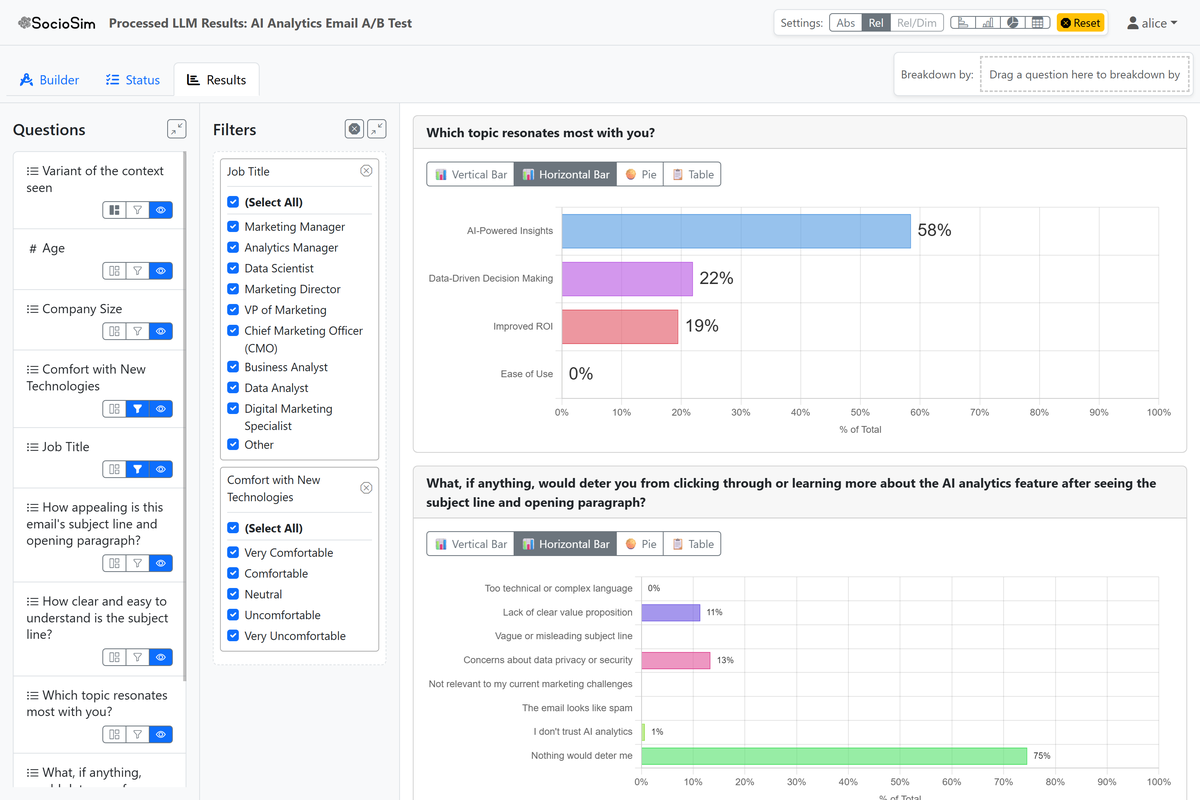Image resolution: width=1200 pixels, height=800 pixels.
Task: Uncheck Very Uncomfortable checkbox
Action: pos(233,636)
